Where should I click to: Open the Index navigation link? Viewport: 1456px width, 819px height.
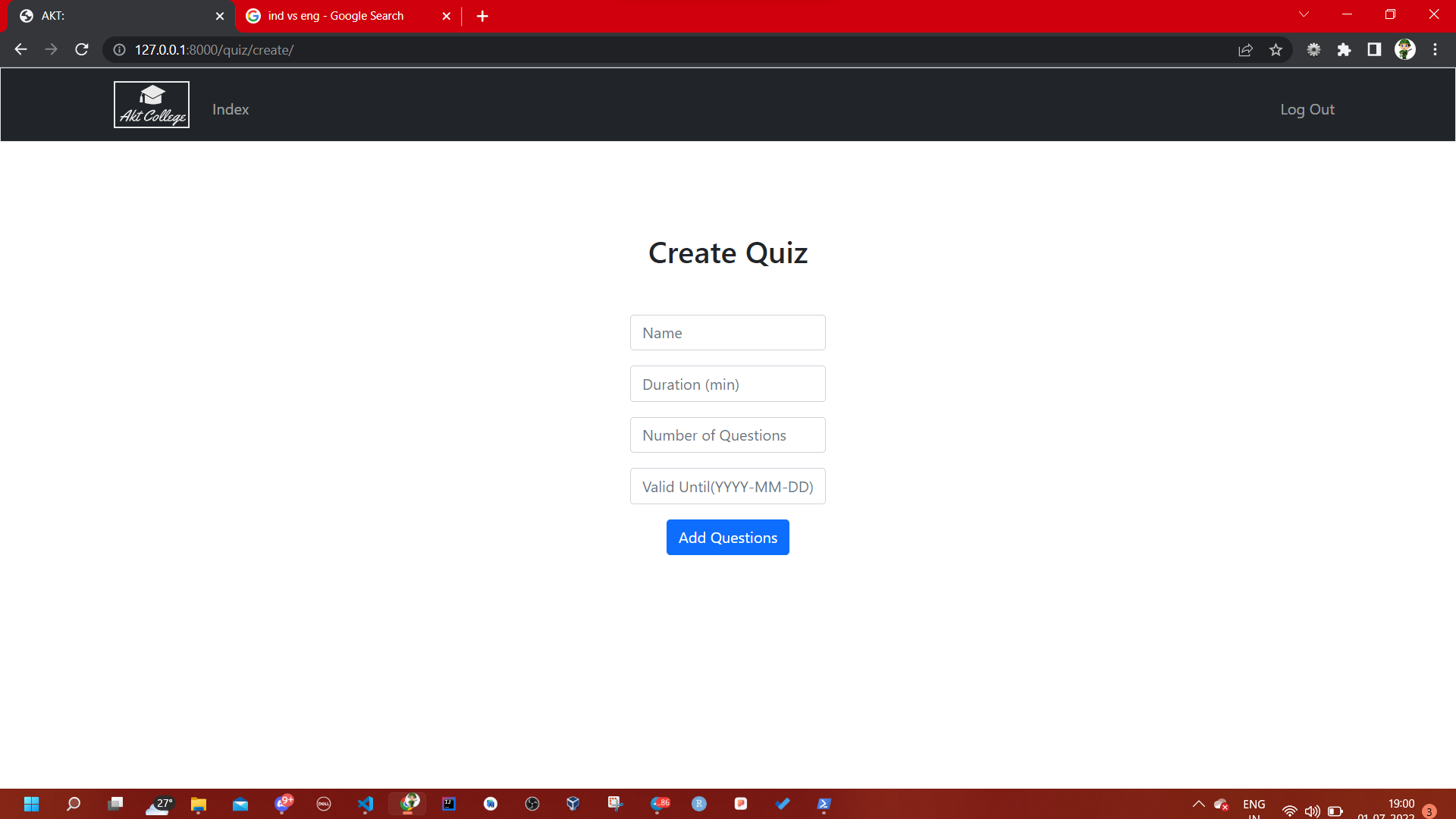point(231,109)
